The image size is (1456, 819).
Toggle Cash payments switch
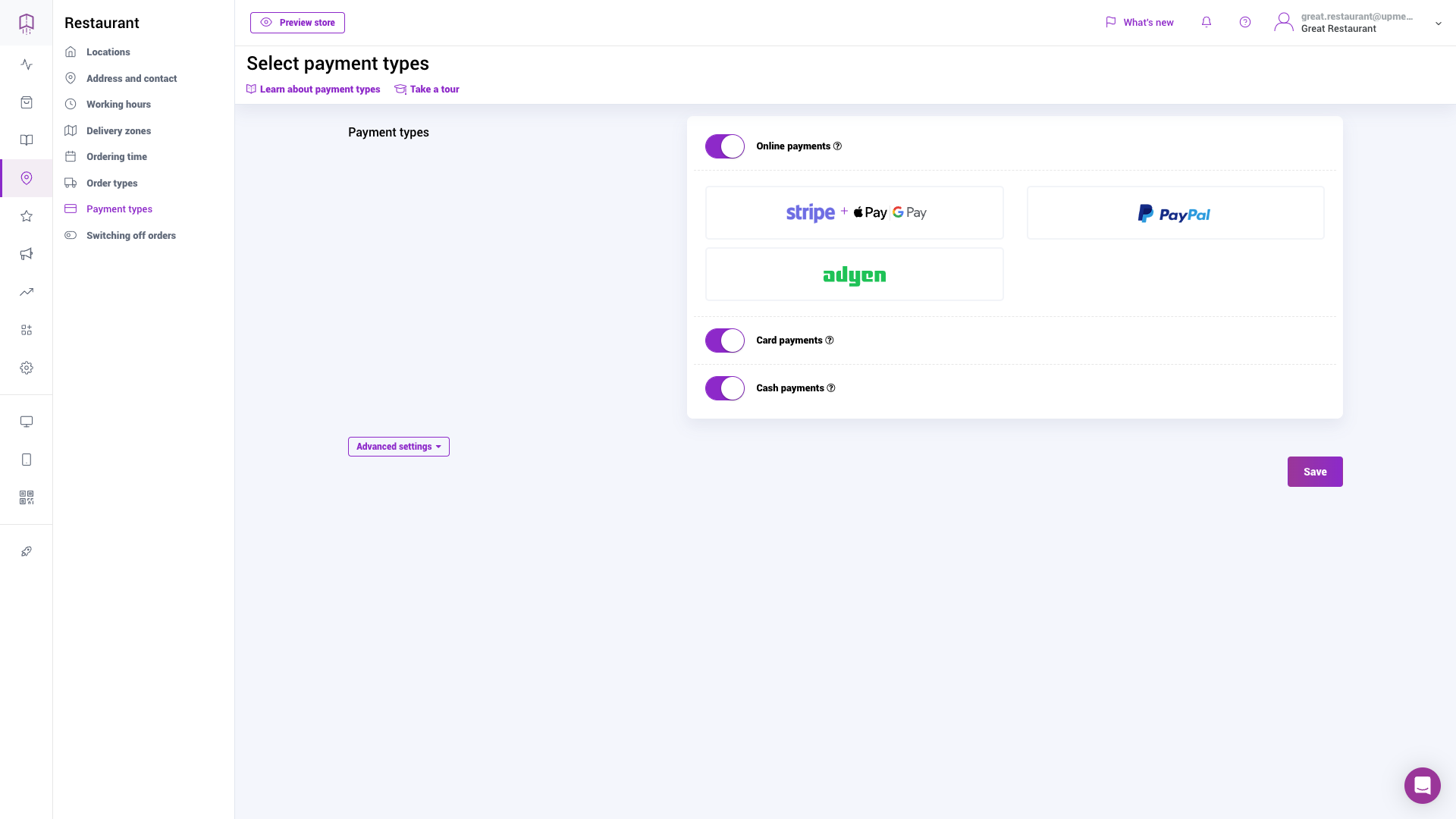725,388
